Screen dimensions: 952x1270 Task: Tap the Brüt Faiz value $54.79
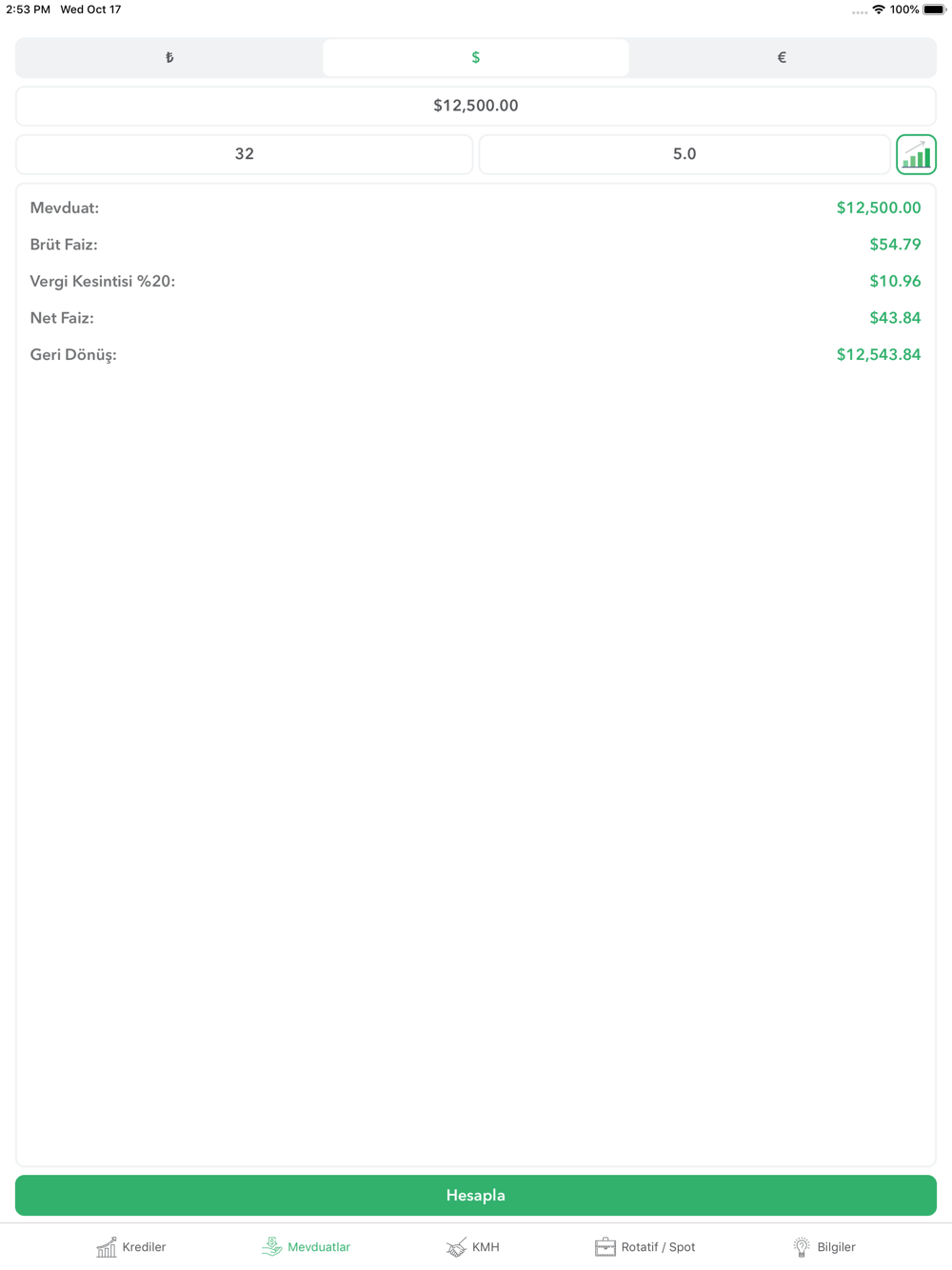[x=894, y=245]
